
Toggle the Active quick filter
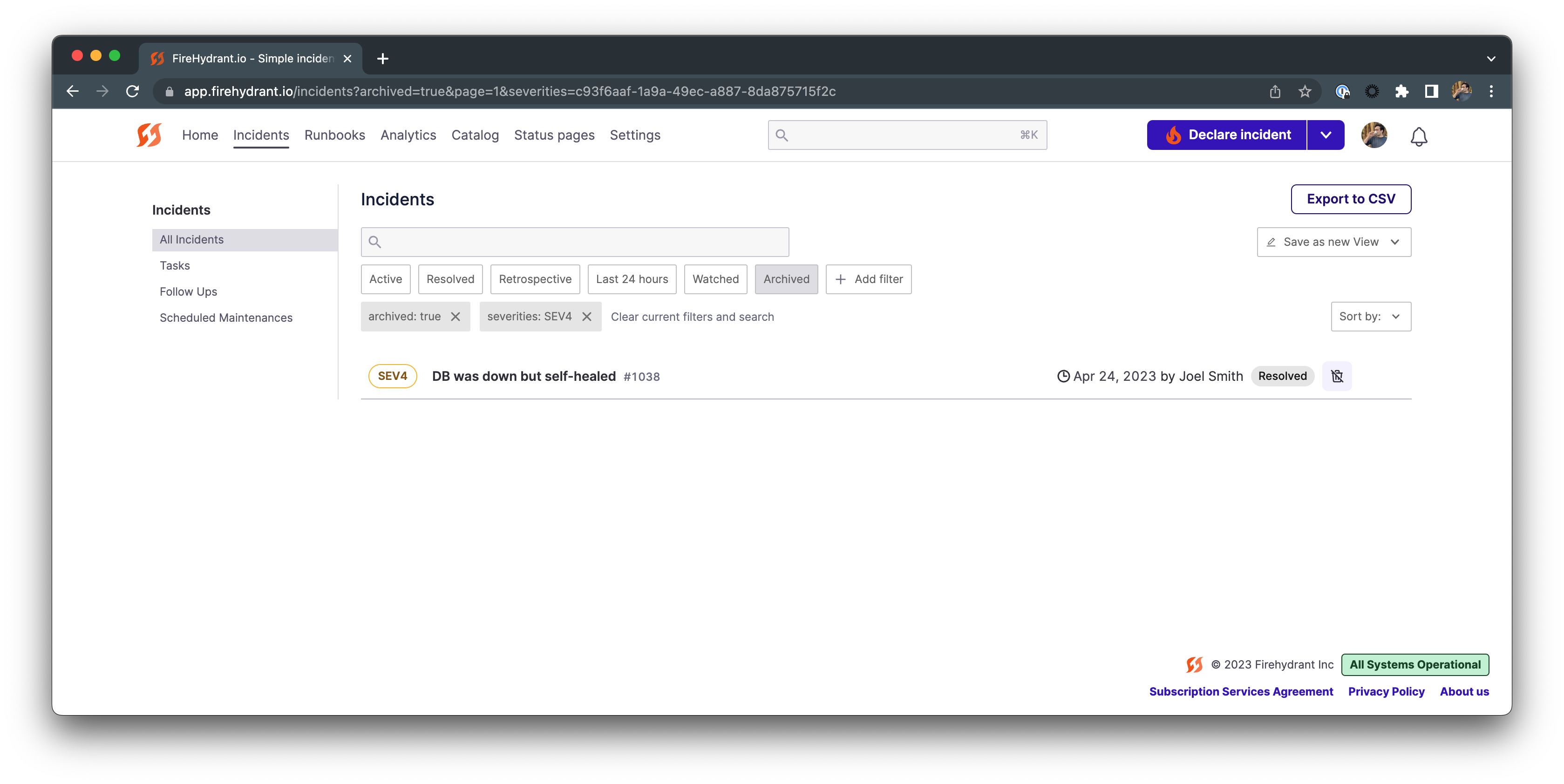[385, 279]
